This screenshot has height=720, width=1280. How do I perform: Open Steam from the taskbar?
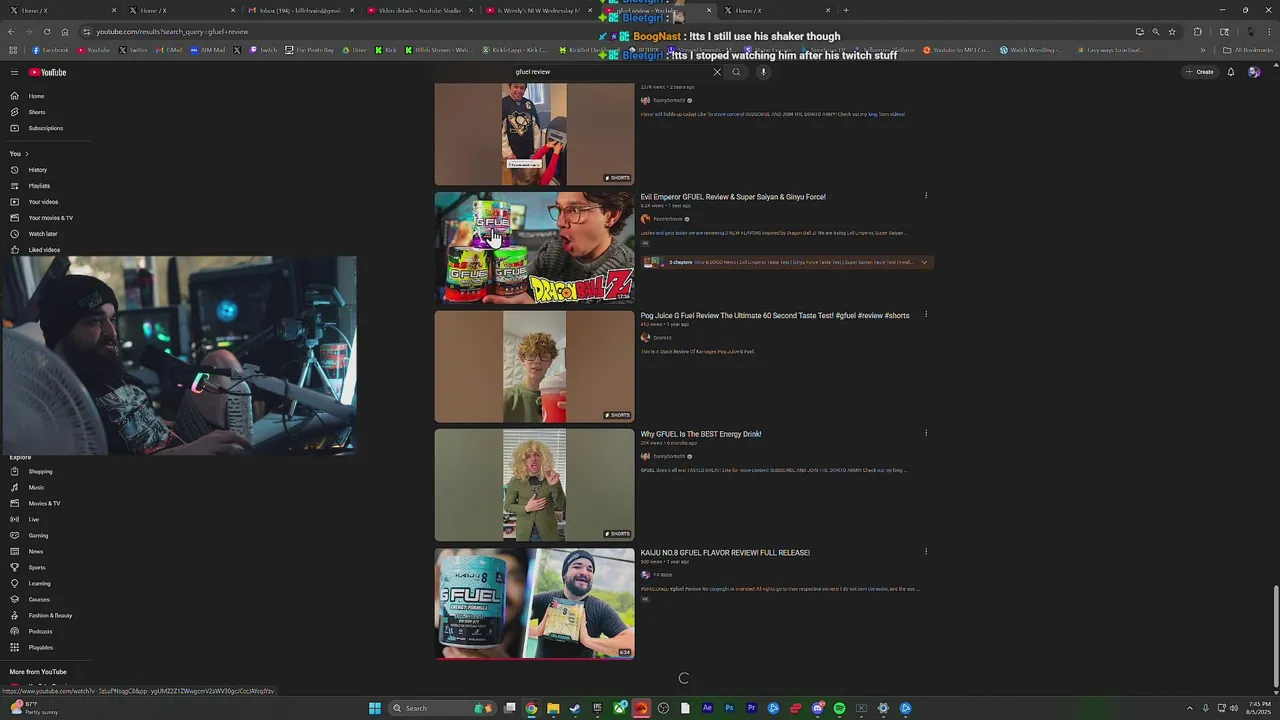coord(575,708)
